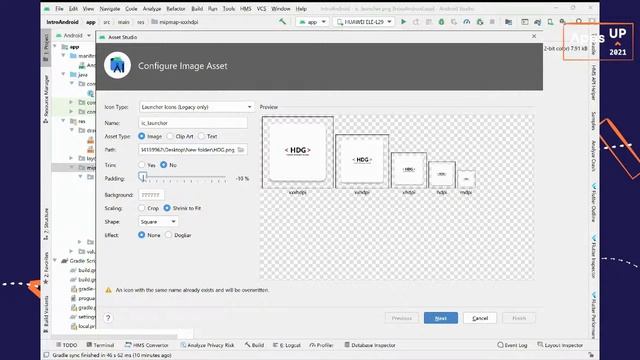Click the Next button
This screenshot has width=640, height=360.
441,318
